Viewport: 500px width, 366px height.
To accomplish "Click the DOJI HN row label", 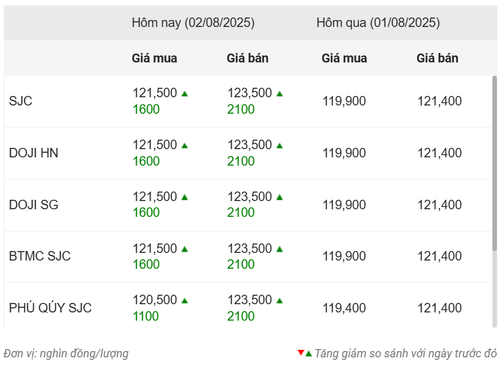I will [x=34, y=153].
